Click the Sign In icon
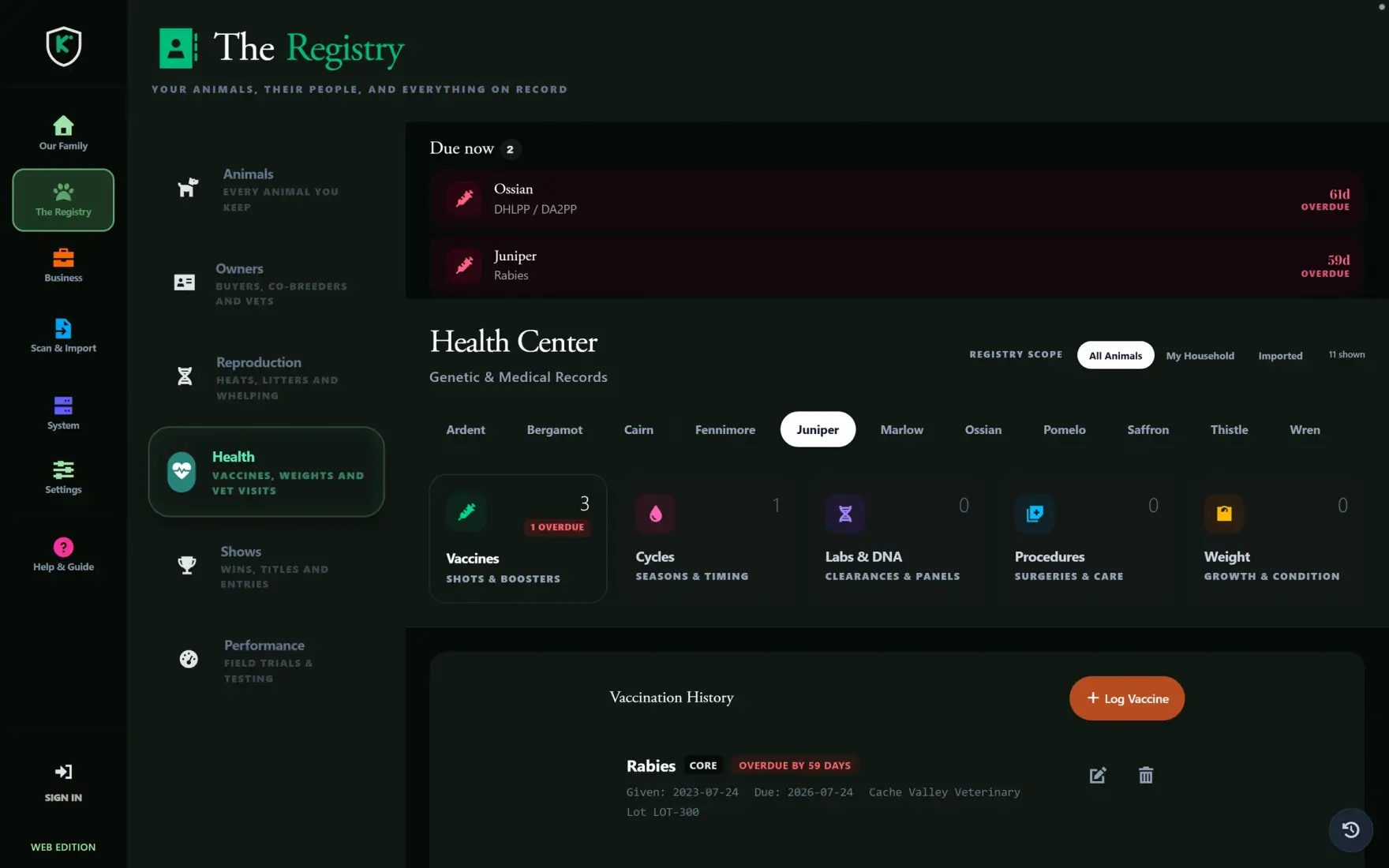 coord(63,772)
